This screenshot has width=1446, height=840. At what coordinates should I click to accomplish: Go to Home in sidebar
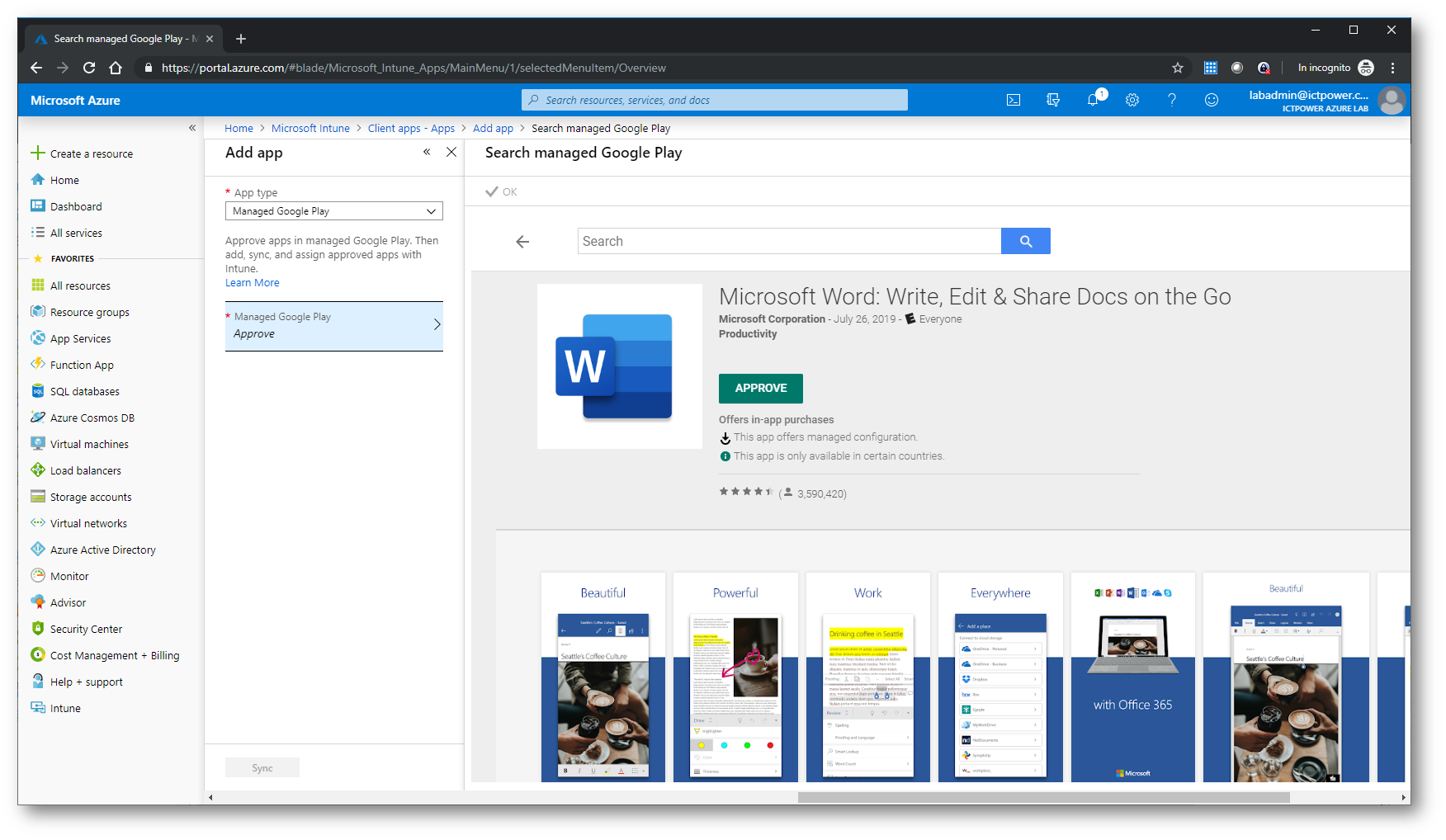point(55,180)
